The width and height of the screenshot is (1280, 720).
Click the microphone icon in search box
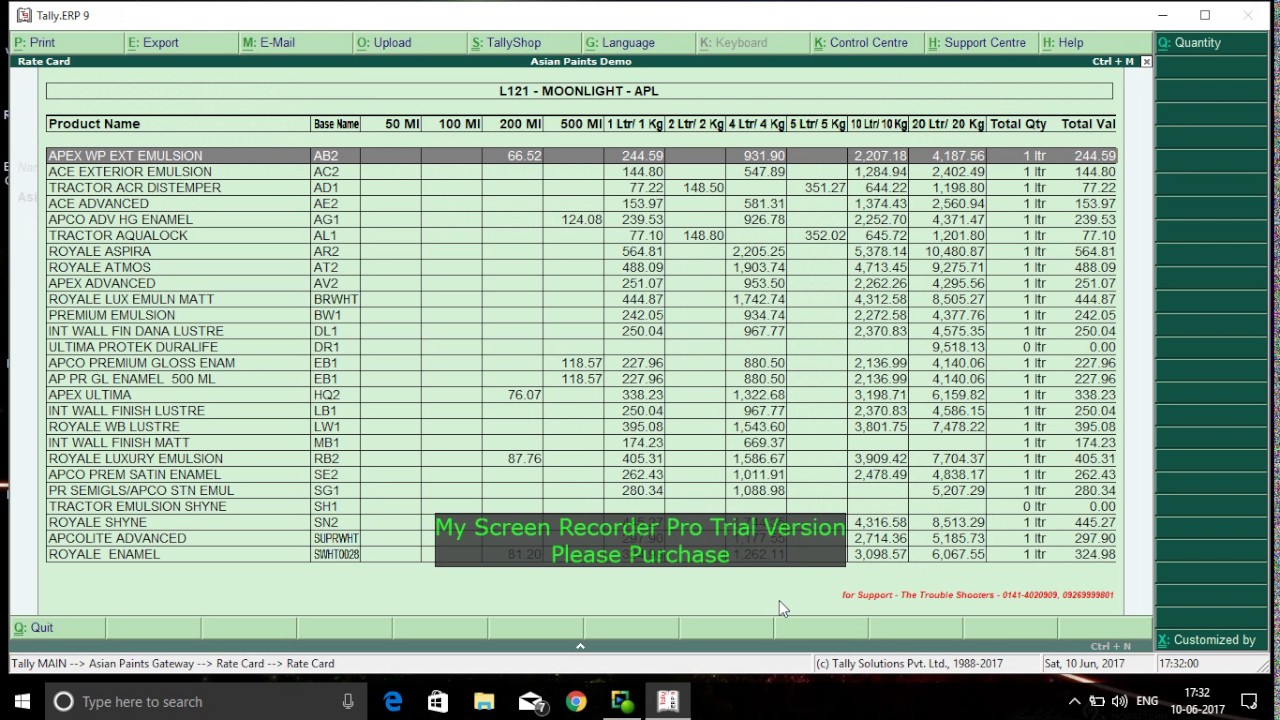(x=348, y=701)
